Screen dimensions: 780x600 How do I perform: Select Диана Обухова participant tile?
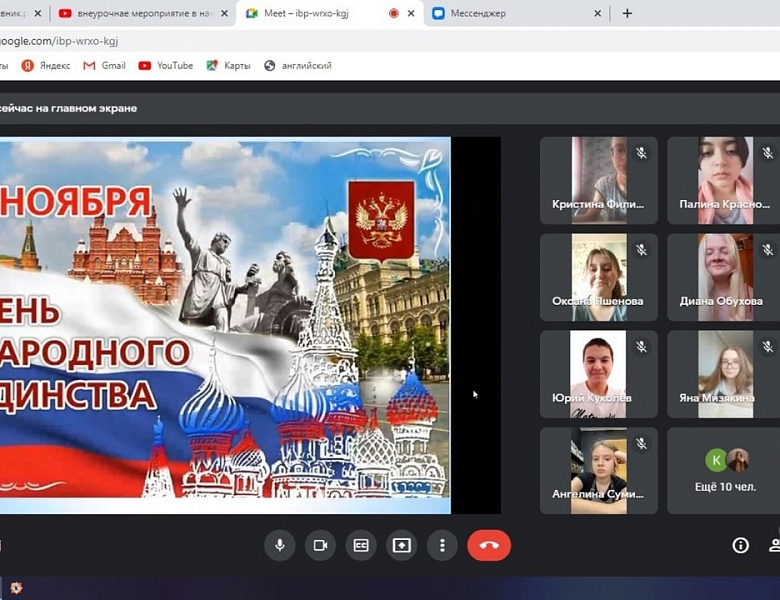724,277
